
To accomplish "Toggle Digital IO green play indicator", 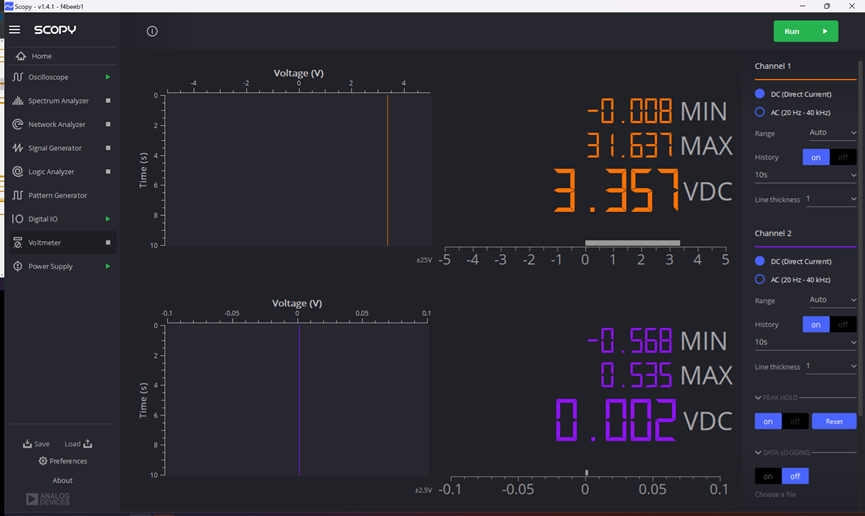I will coord(108,219).
